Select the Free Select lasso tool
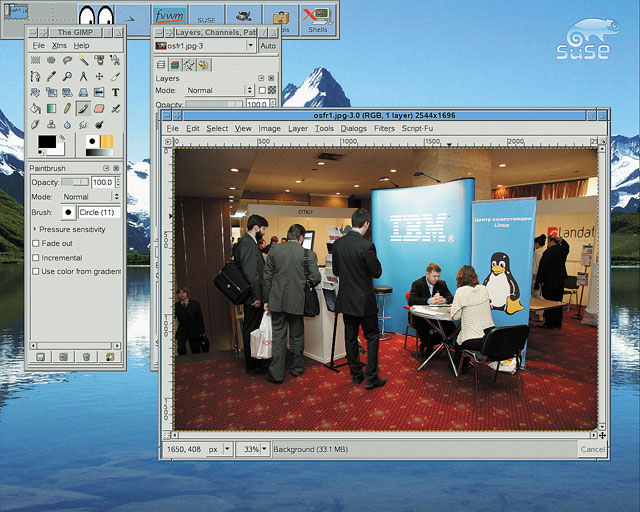This screenshot has width=640, height=512. pyautogui.click(x=67, y=60)
